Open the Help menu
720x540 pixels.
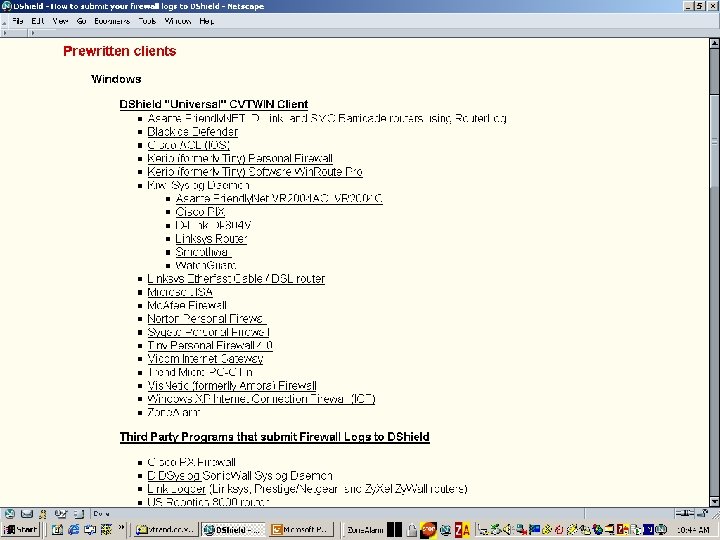[x=207, y=21]
